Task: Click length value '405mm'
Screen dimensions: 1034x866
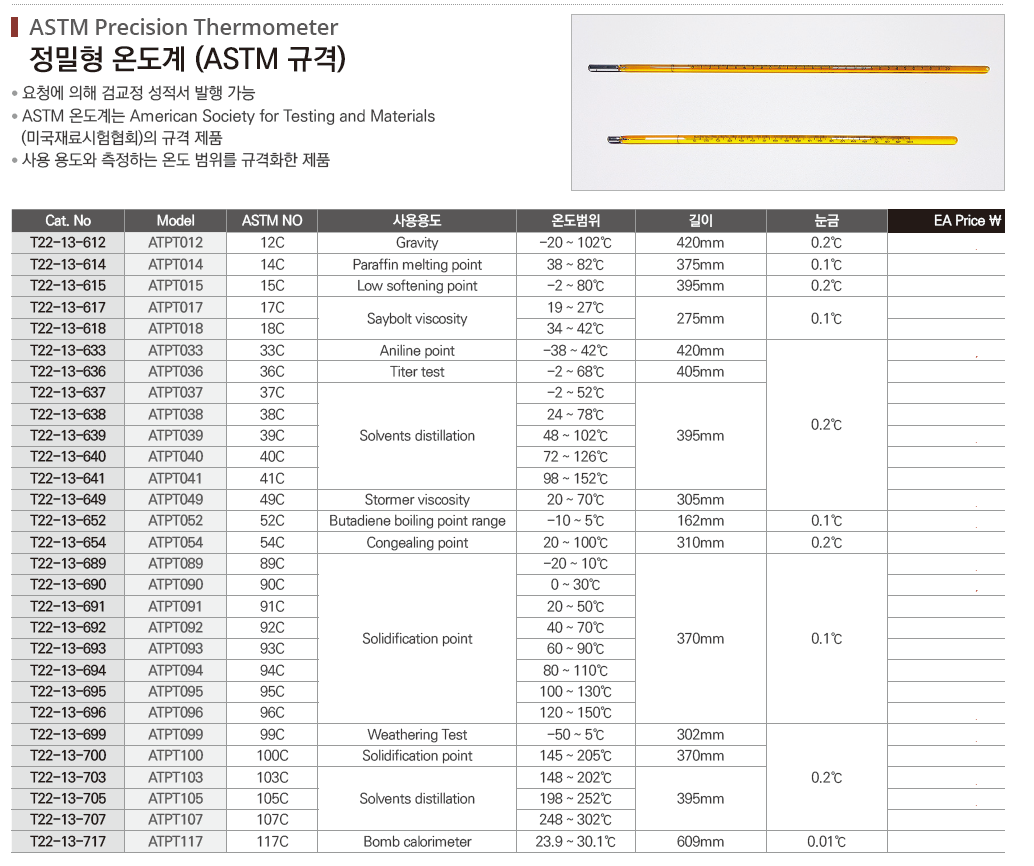Action: click(x=700, y=371)
